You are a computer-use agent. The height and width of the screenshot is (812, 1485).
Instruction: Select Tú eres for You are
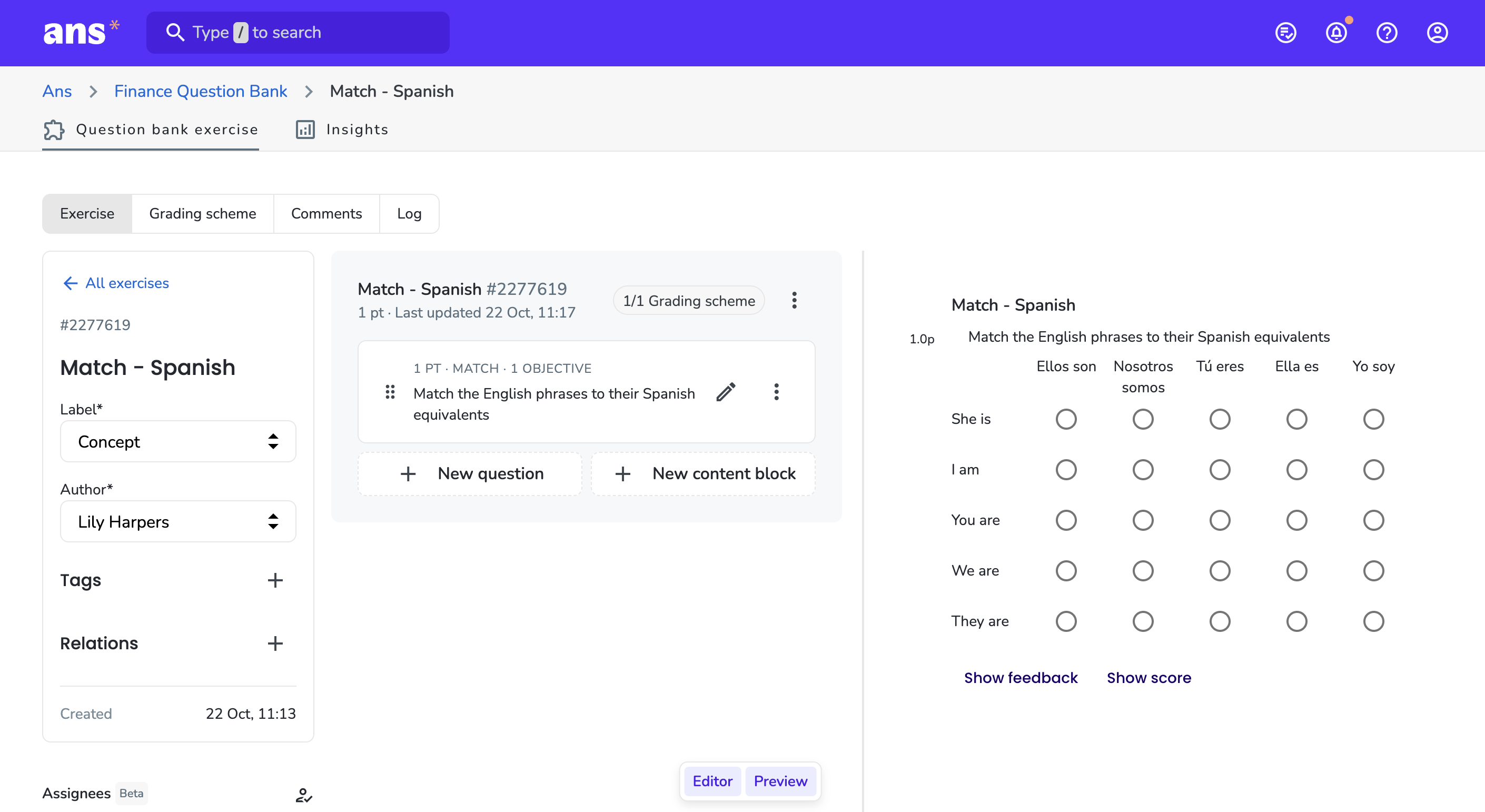1220,520
